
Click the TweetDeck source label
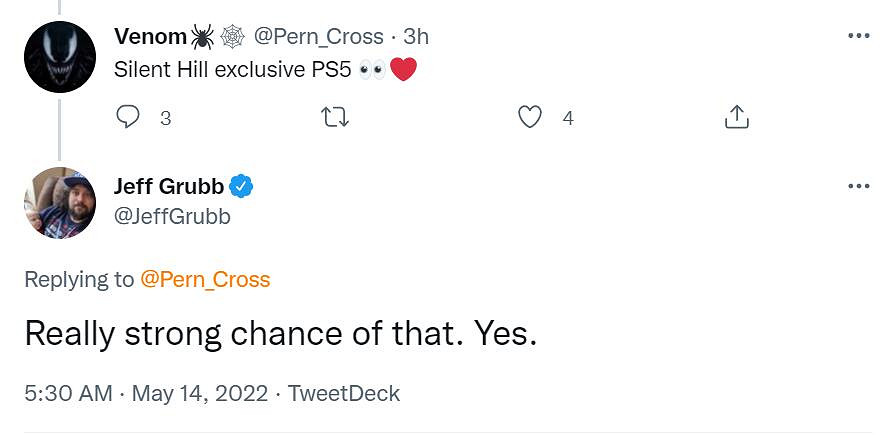coord(344,393)
